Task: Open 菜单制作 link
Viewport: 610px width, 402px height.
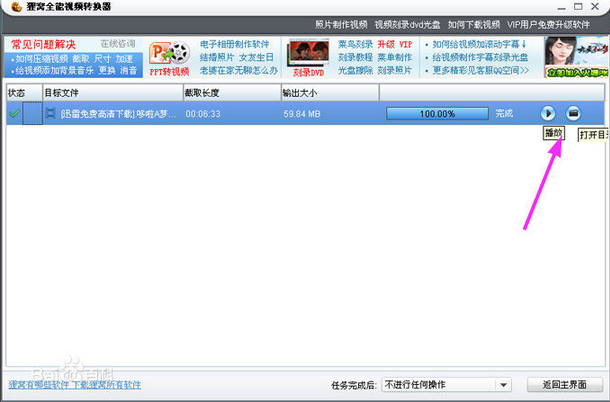Action: (x=394, y=57)
